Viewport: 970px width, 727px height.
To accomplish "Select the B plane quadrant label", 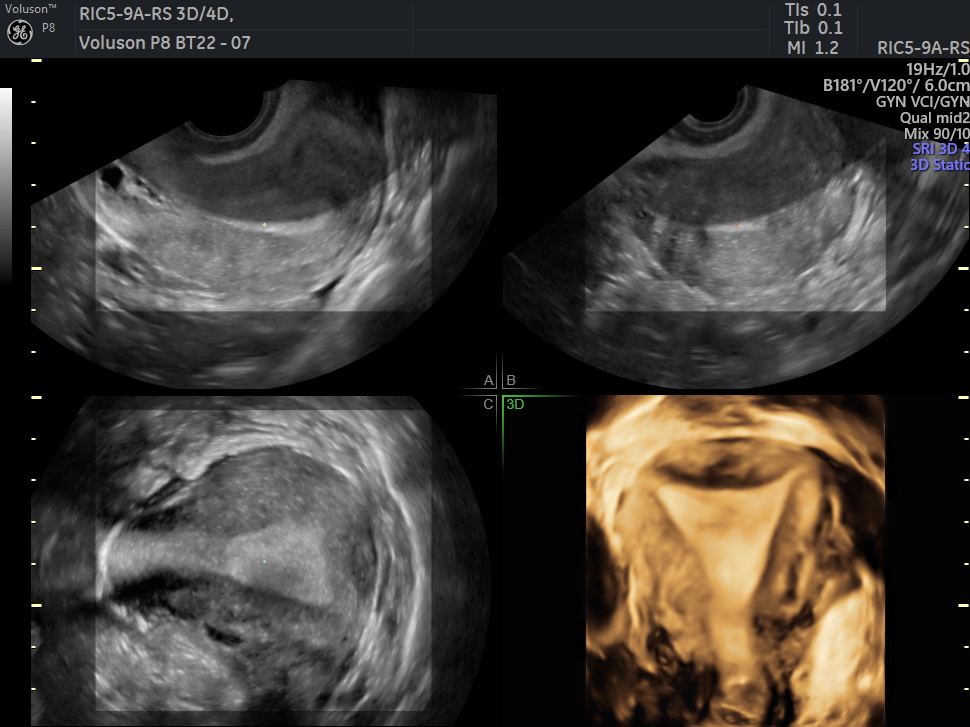I will pyautogui.click(x=510, y=381).
